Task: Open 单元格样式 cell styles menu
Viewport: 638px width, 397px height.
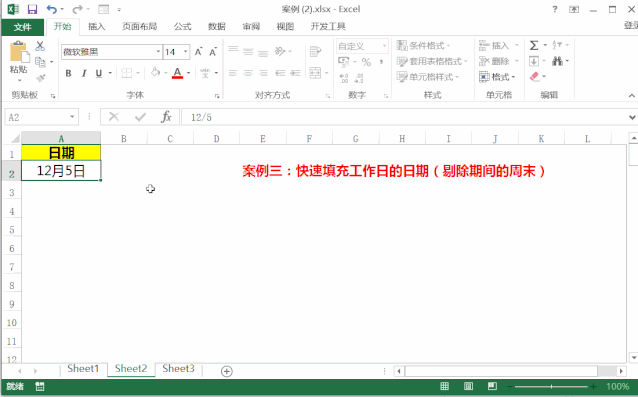Action: coord(428,77)
